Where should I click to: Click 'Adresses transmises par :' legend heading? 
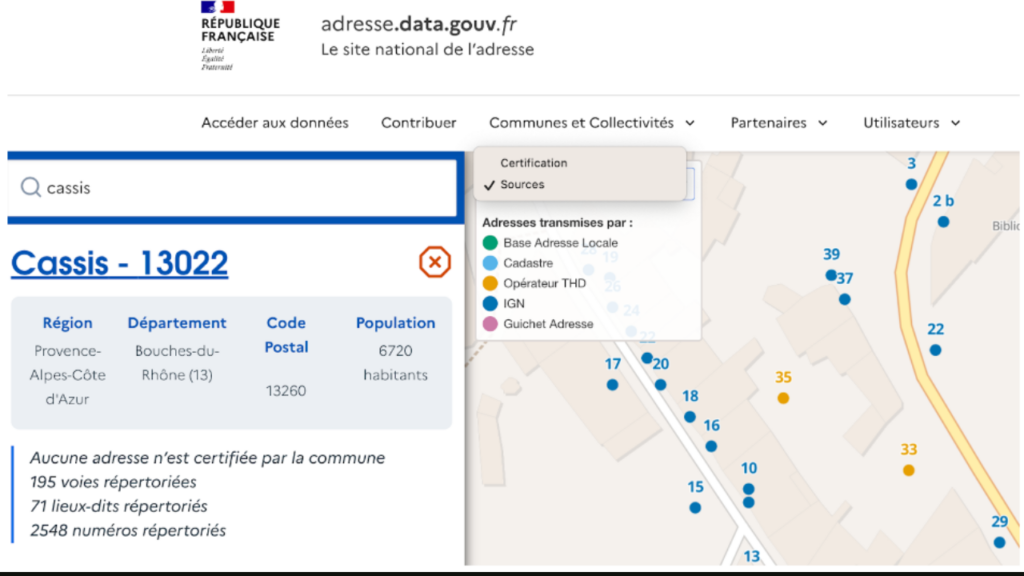(x=557, y=223)
